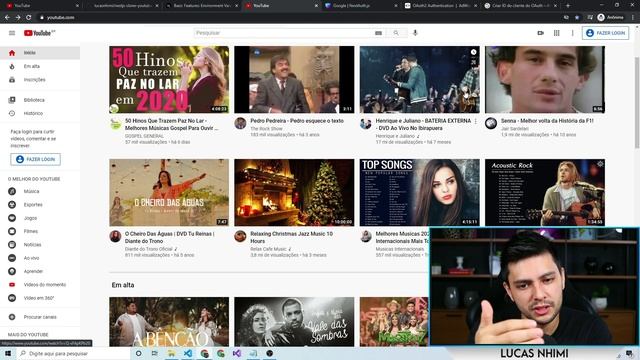Reload the page in Chrome
The width and height of the screenshot is (640, 360).
pos(29,18)
